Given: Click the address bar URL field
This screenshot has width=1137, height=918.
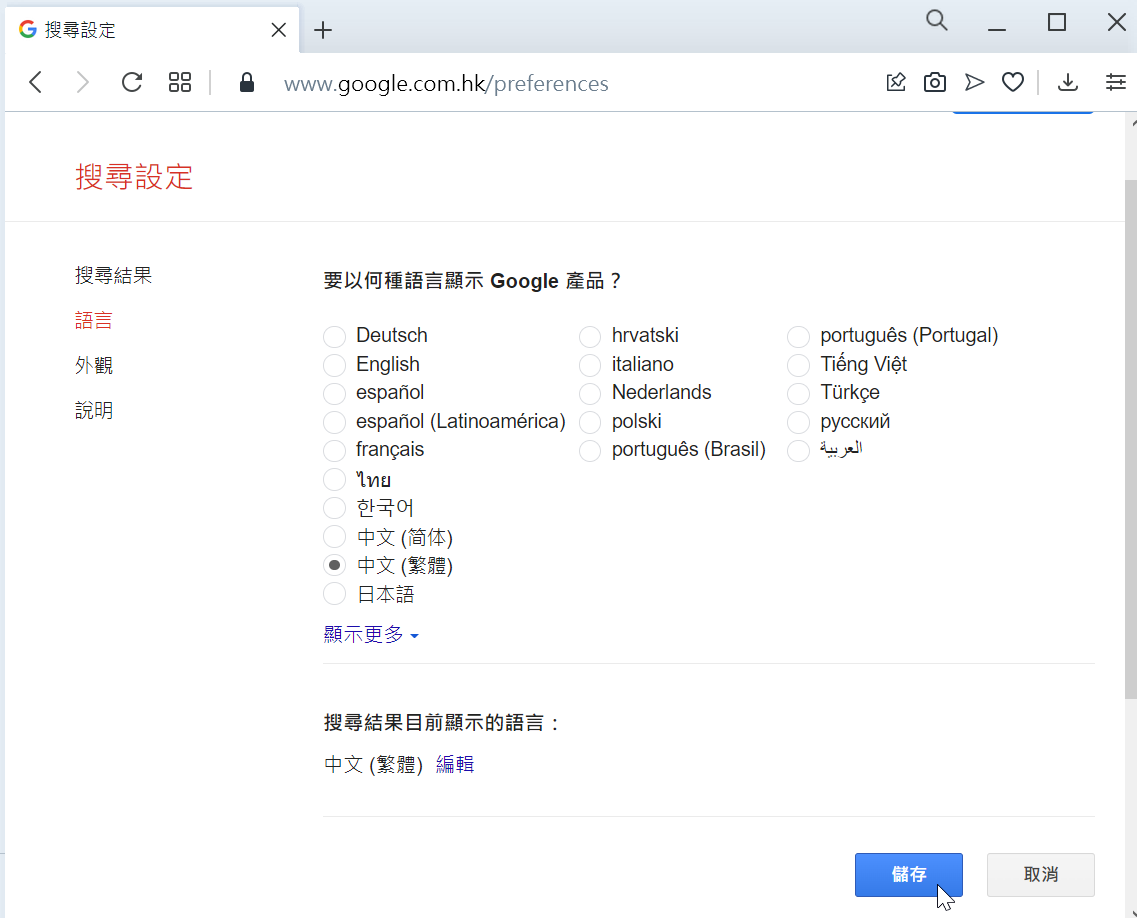Looking at the screenshot, I should (x=446, y=83).
